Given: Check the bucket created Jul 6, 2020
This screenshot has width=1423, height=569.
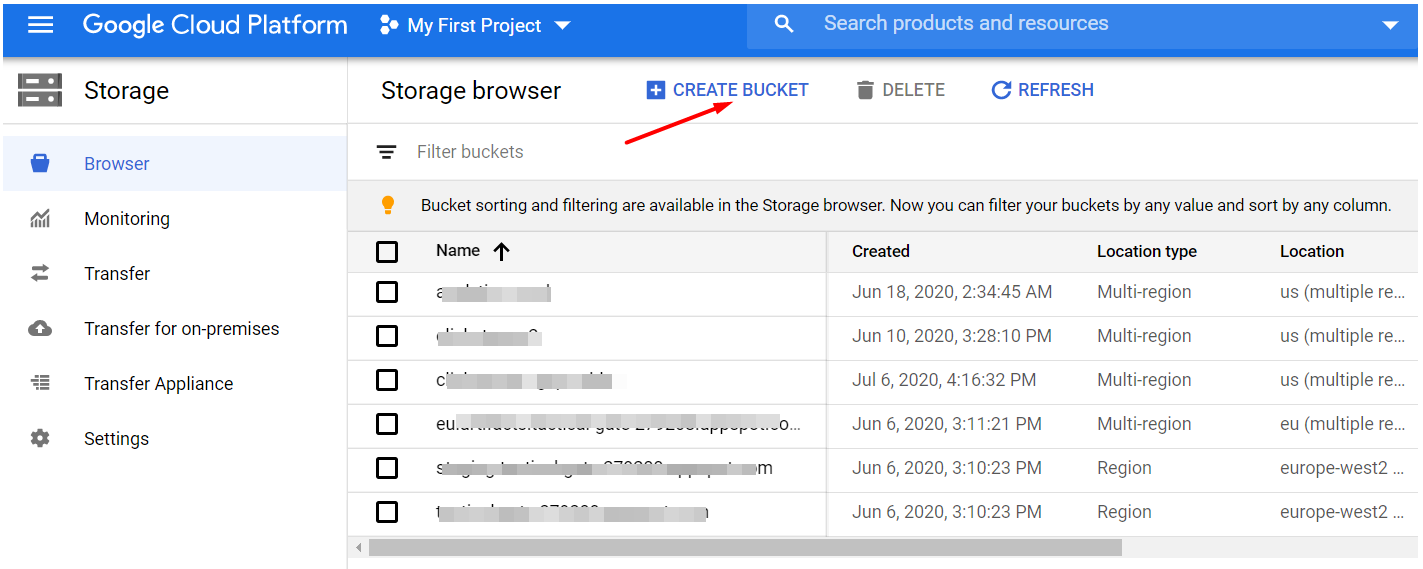Looking at the screenshot, I should [387, 380].
